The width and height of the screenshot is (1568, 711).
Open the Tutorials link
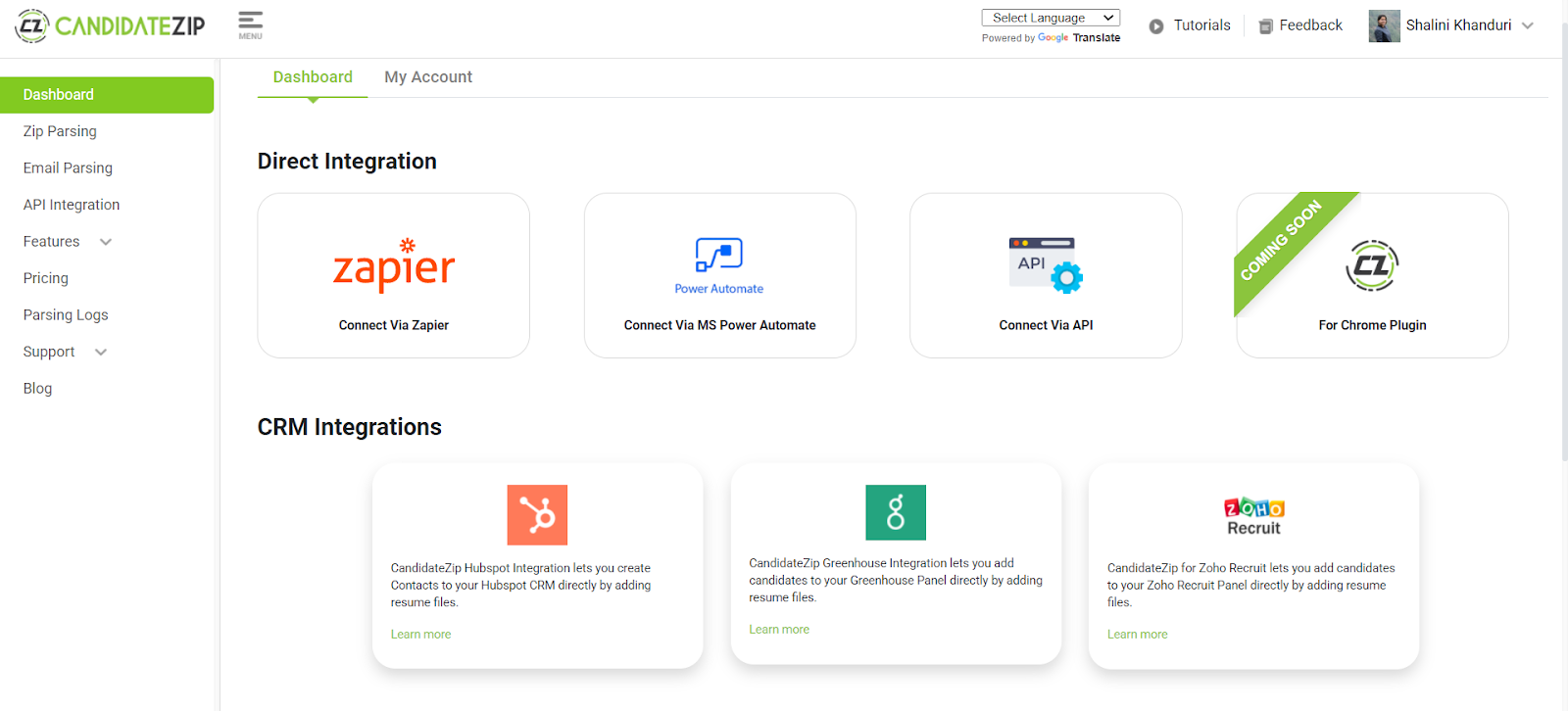[x=1190, y=25]
